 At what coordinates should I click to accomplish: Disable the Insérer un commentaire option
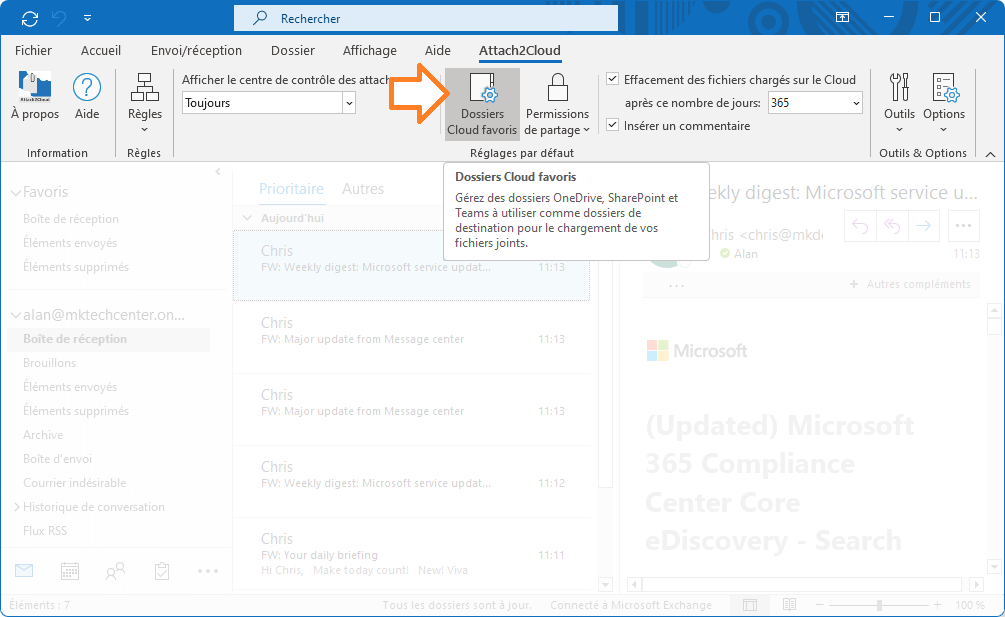point(613,125)
